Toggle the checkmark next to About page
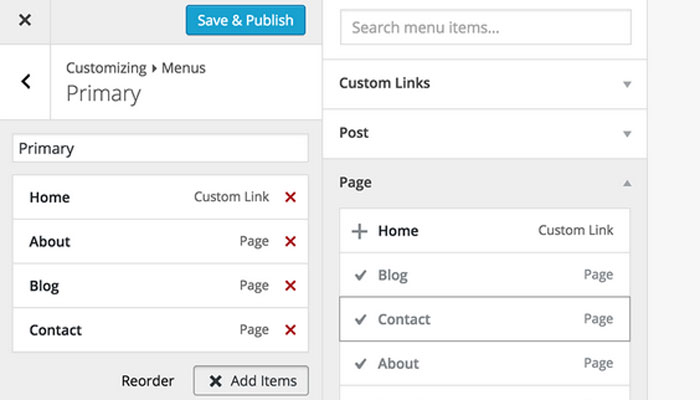Screen dimensions: 700x400 coord(360,364)
